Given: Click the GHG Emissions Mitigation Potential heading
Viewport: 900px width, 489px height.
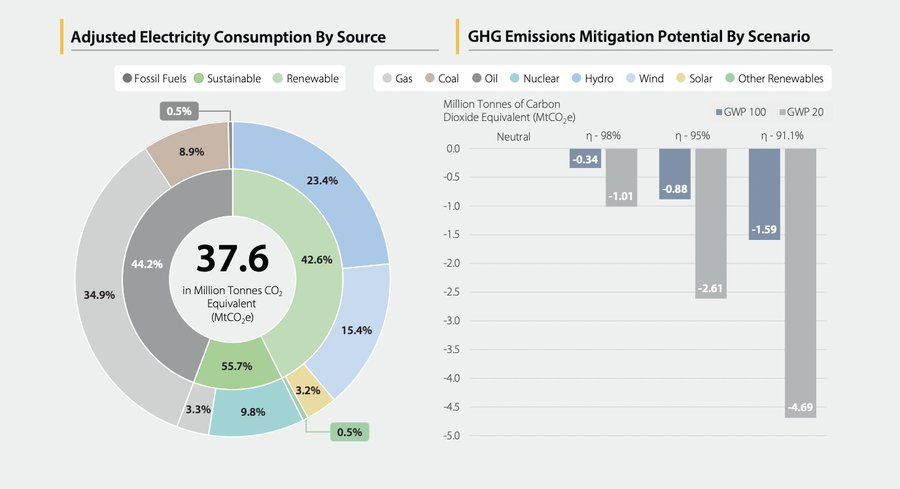Looking at the screenshot, I should [639, 37].
